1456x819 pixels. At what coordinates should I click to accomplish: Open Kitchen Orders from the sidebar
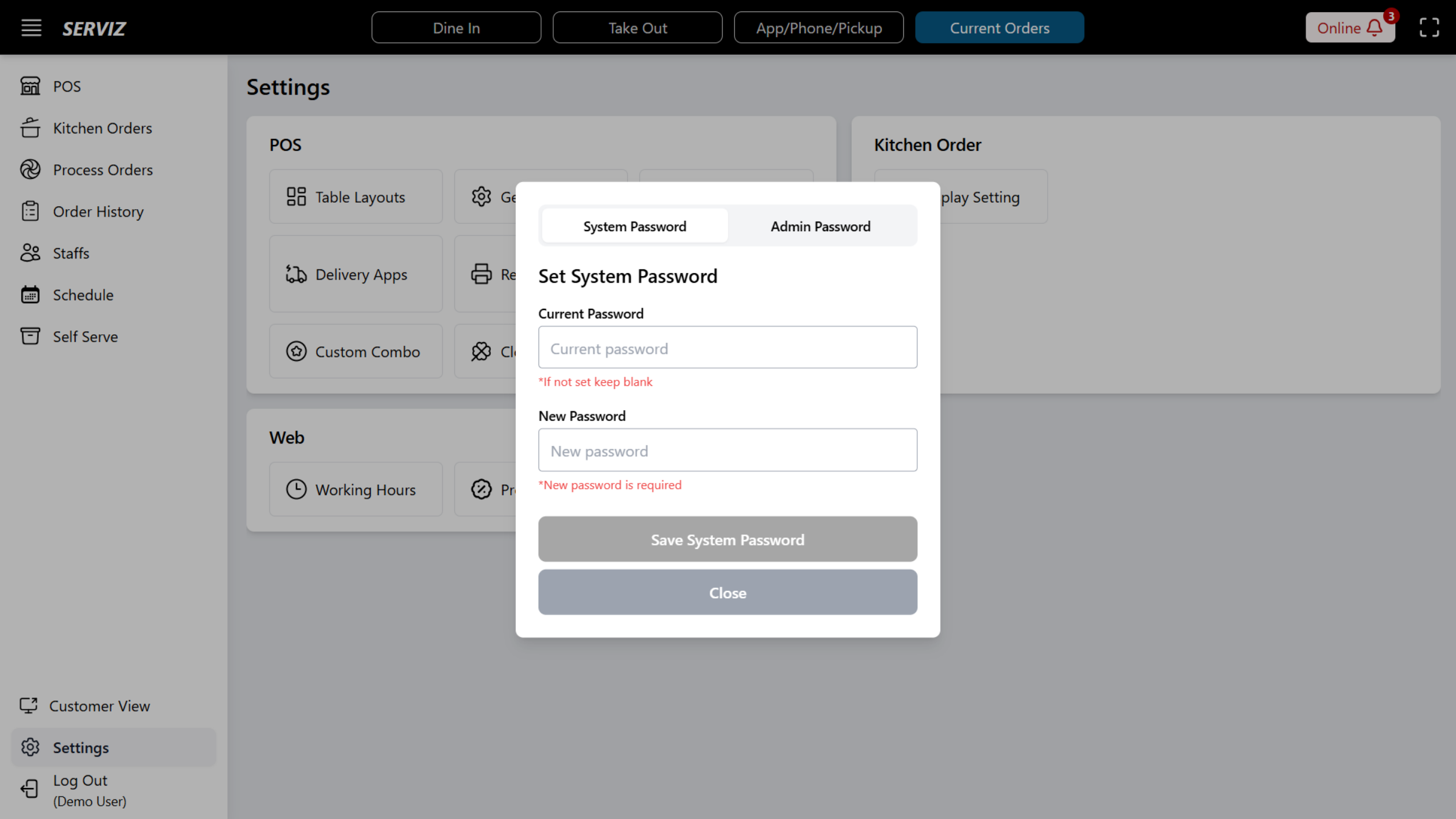coord(102,128)
